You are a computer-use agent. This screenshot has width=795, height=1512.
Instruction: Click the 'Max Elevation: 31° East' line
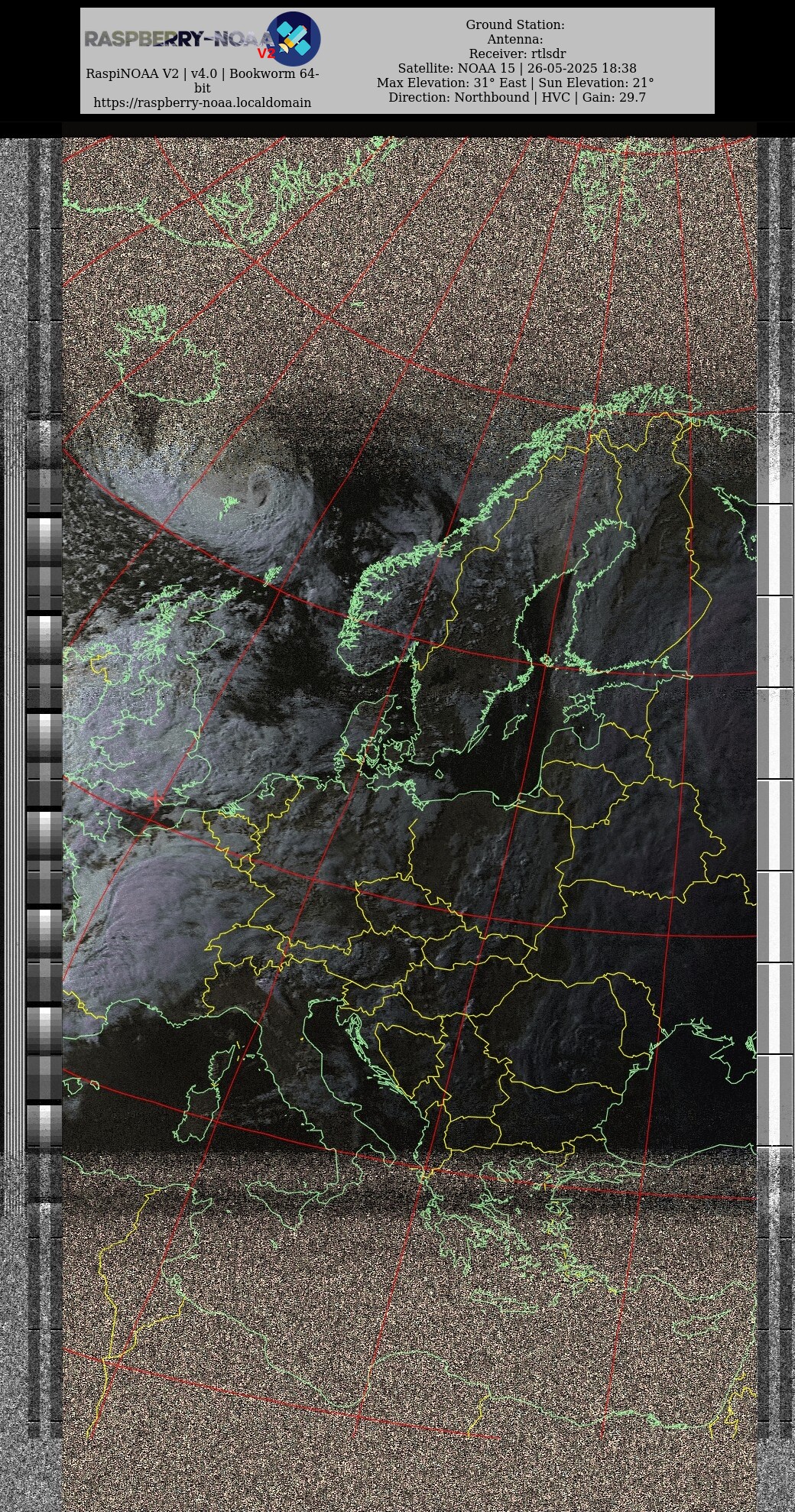pyautogui.click(x=515, y=83)
